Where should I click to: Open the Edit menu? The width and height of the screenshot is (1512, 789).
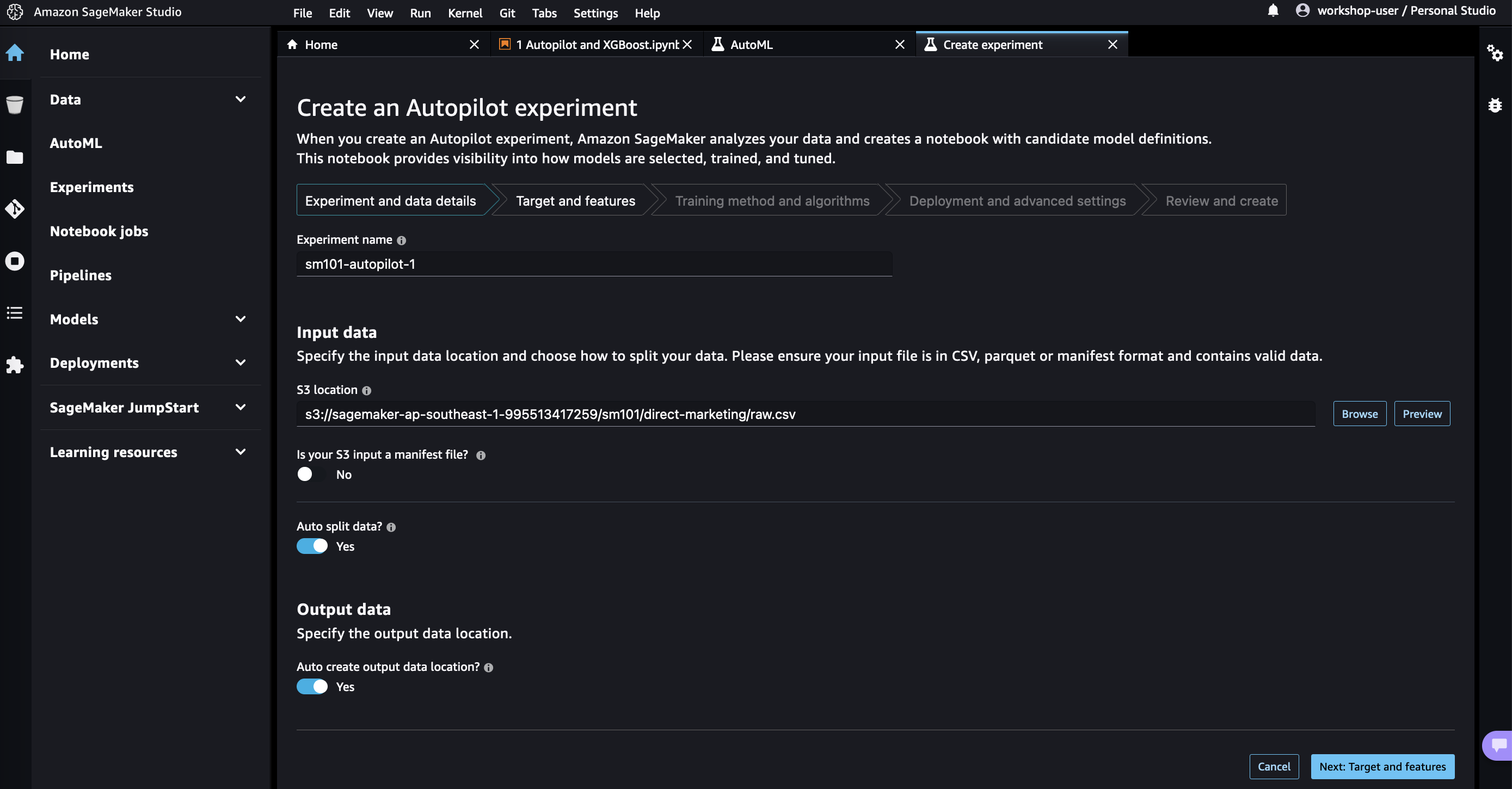339,13
